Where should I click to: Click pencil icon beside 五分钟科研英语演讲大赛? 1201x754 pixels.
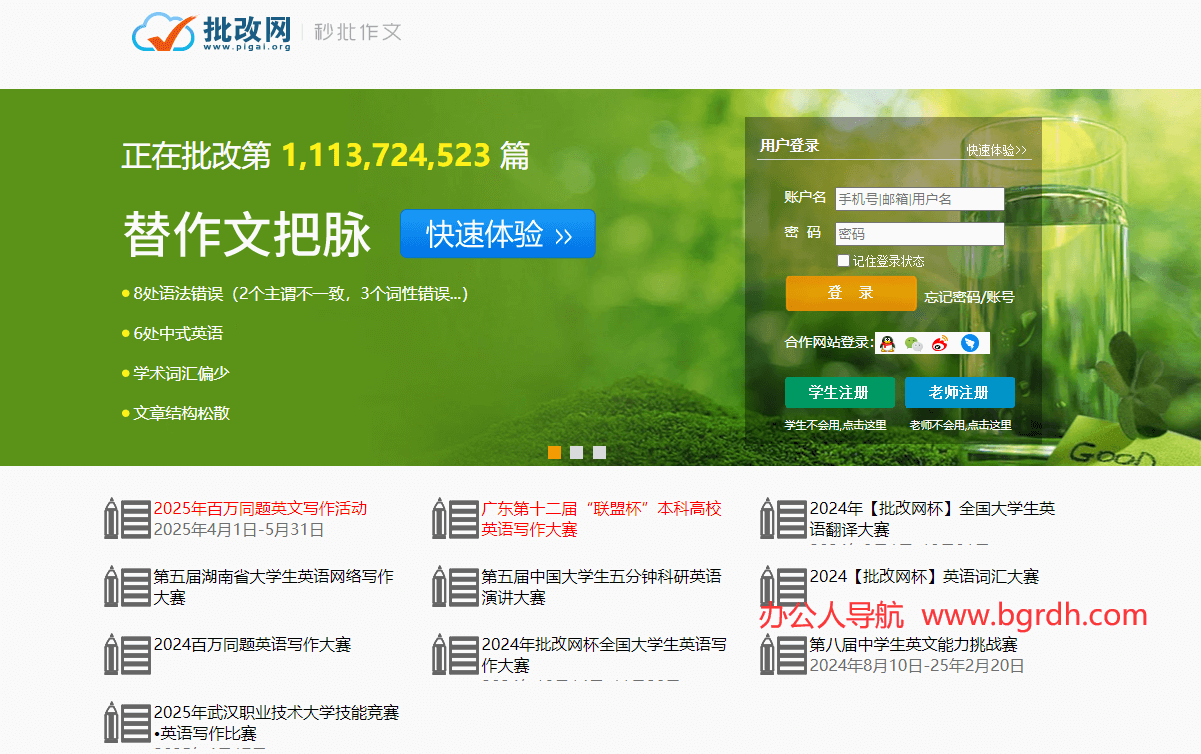(x=455, y=586)
